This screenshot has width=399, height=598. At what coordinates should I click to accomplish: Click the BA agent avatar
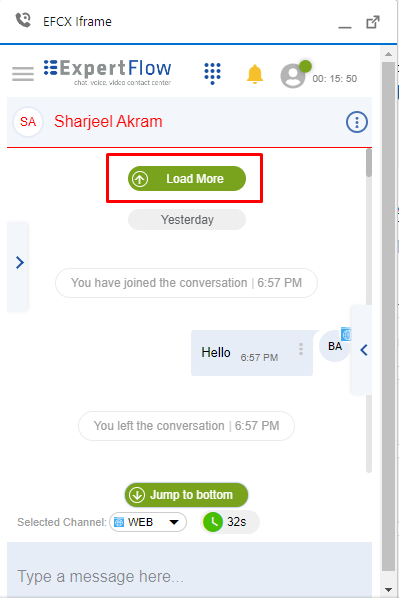coord(335,346)
